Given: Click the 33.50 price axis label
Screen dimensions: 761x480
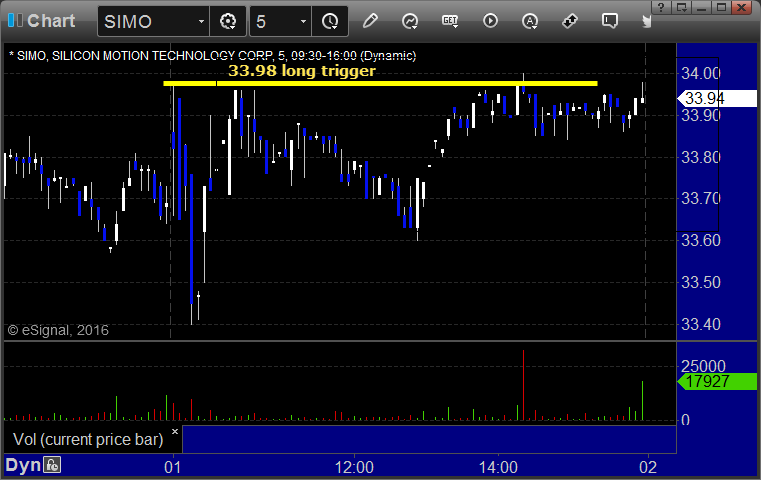Looking at the screenshot, I should [700, 282].
